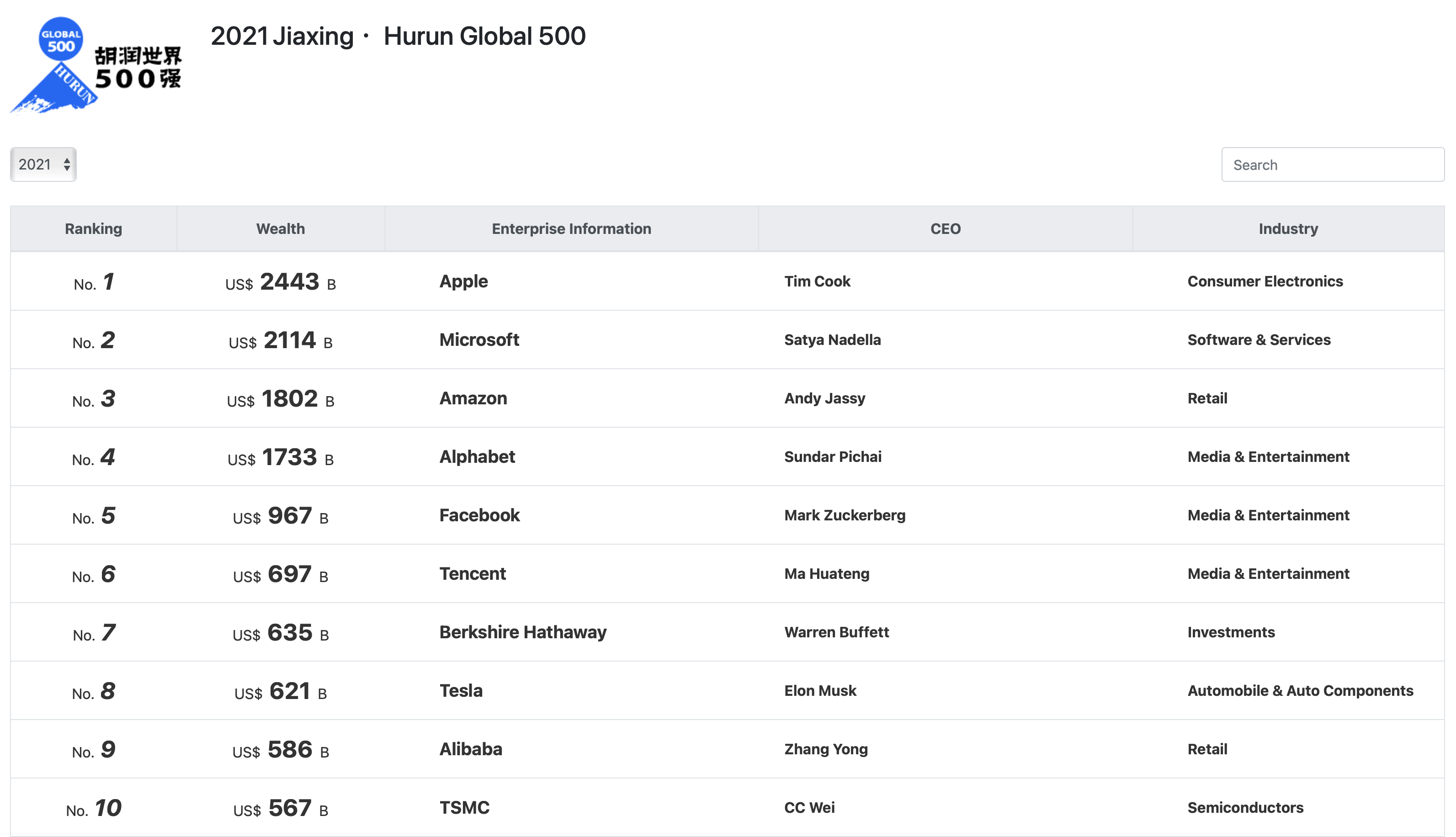Click the Hurun Global 500 logo
The image size is (1456, 837).
(96, 65)
